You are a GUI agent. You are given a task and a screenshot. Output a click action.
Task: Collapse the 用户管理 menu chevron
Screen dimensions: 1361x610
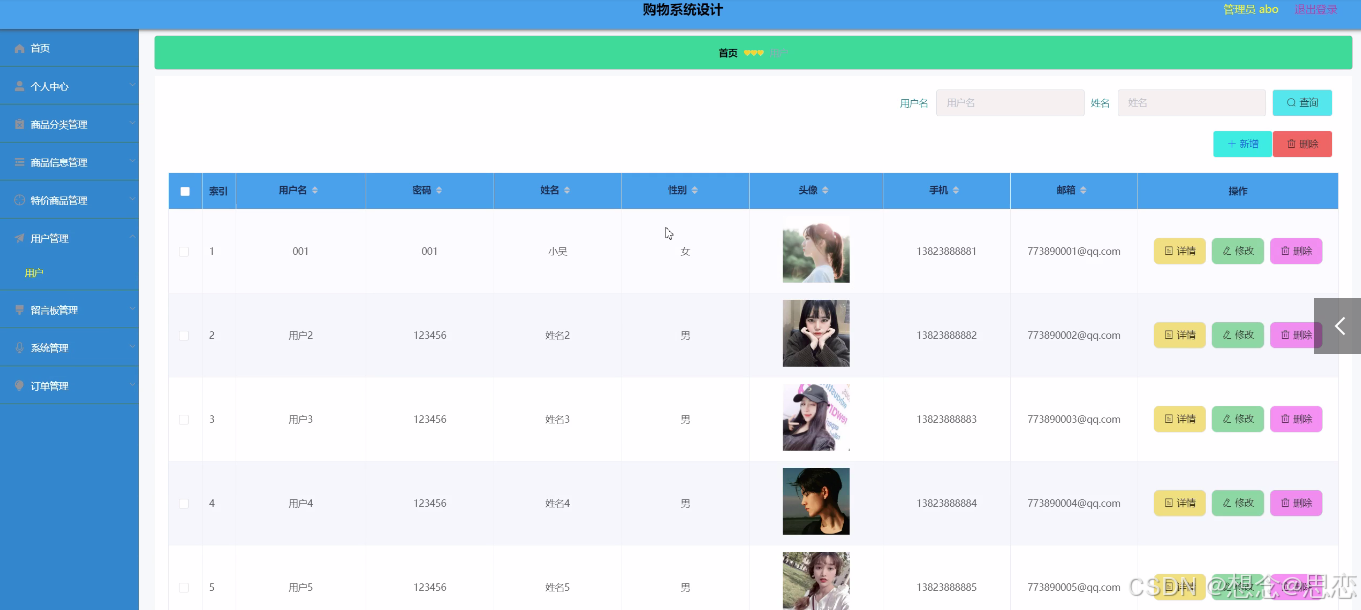pyautogui.click(x=131, y=238)
